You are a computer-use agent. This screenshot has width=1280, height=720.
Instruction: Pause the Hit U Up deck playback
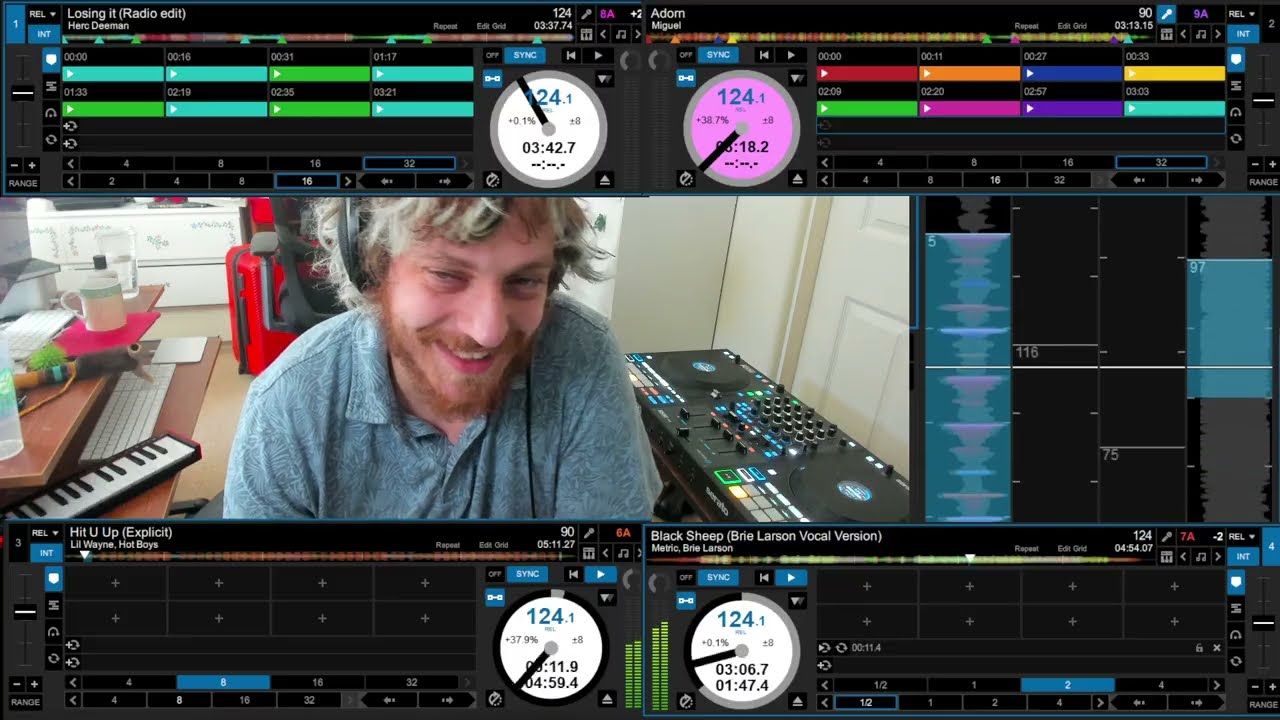[x=601, y=574]
